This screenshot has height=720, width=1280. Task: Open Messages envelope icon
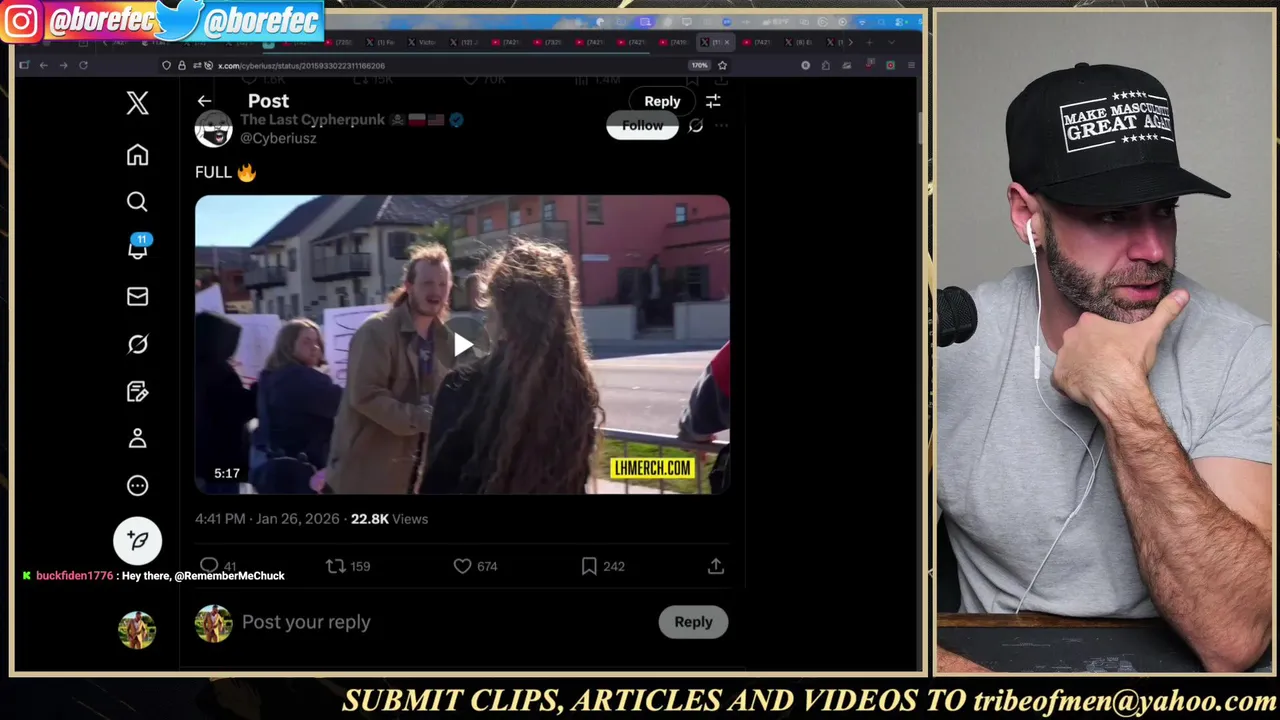[138, 296]
